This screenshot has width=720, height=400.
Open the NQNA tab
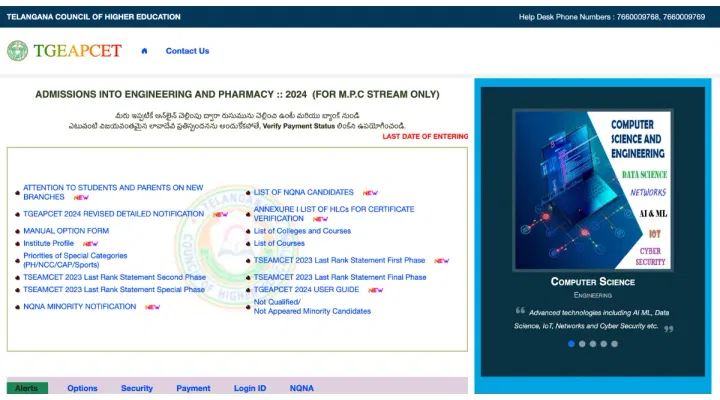[301, 388]
